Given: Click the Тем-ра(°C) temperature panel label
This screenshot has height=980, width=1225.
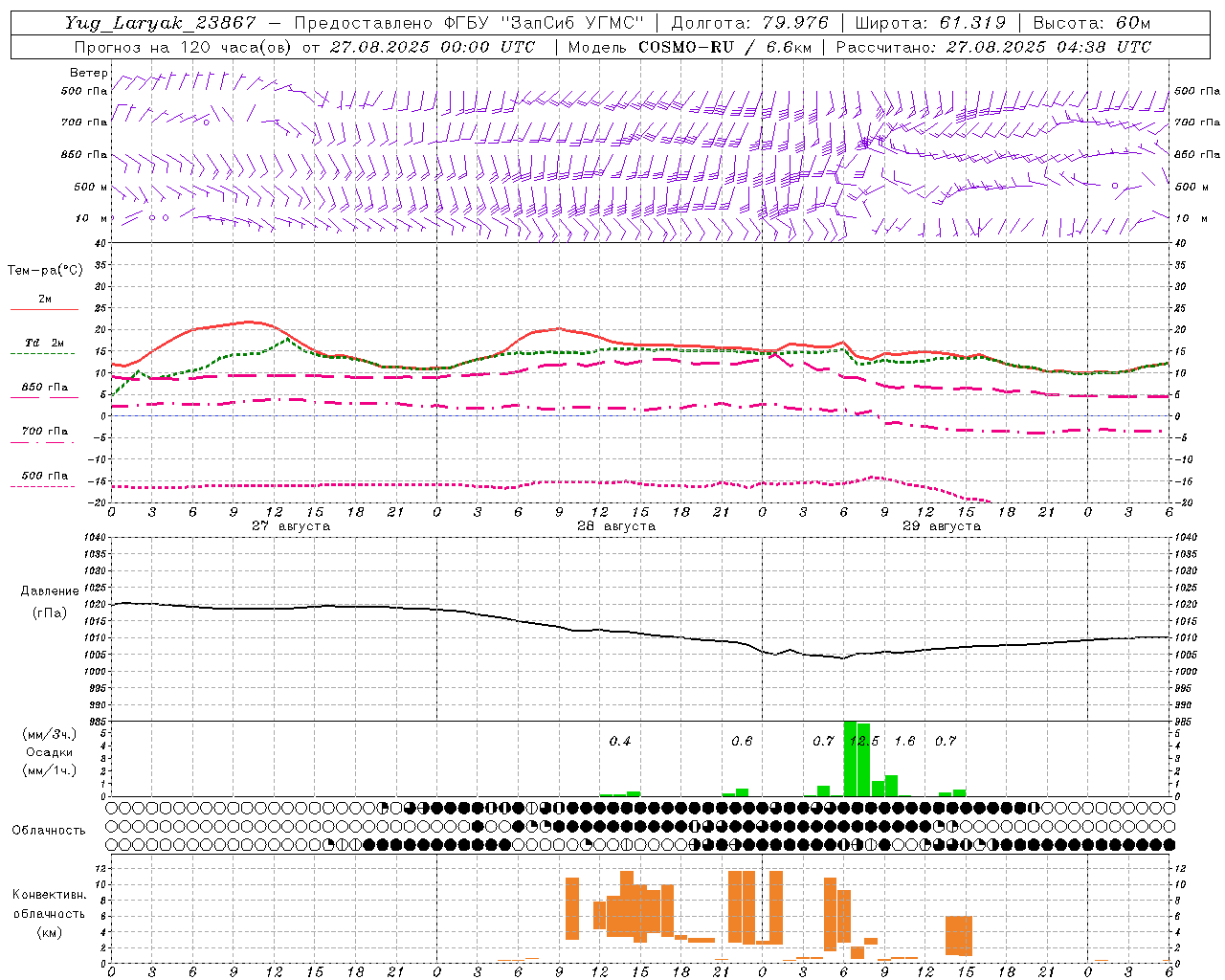Looking at the screenshot, I should point(45,271).
